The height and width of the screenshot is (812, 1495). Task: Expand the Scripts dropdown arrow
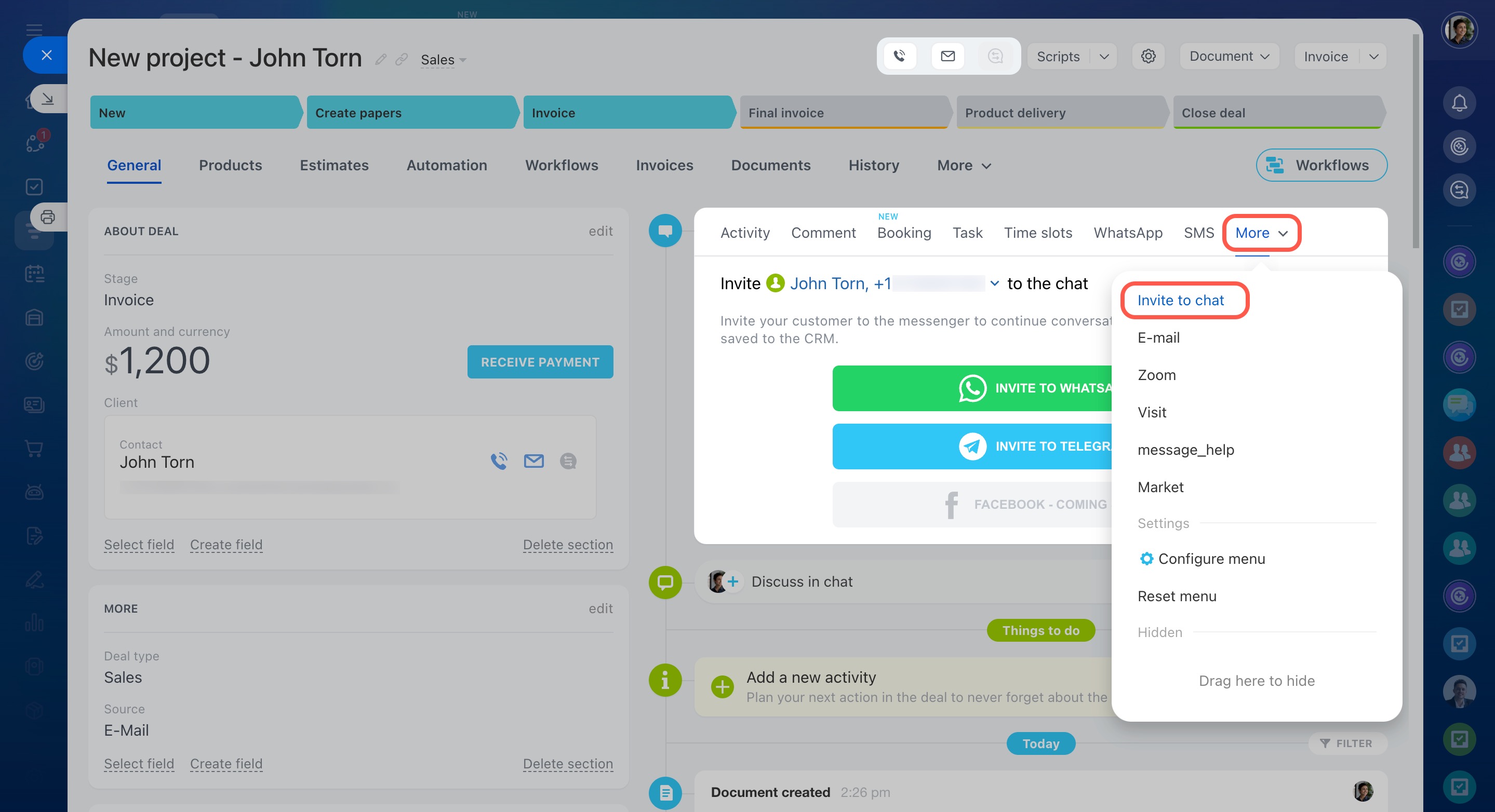1104,56
